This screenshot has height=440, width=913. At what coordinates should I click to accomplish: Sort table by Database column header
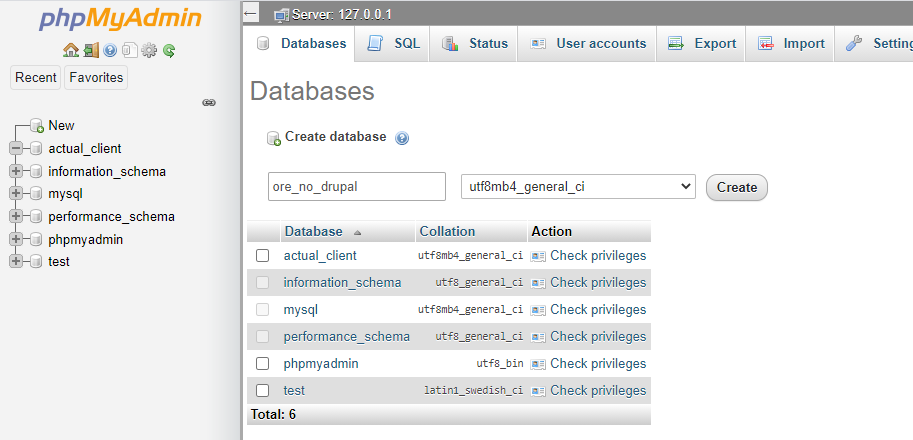(313, 232)
